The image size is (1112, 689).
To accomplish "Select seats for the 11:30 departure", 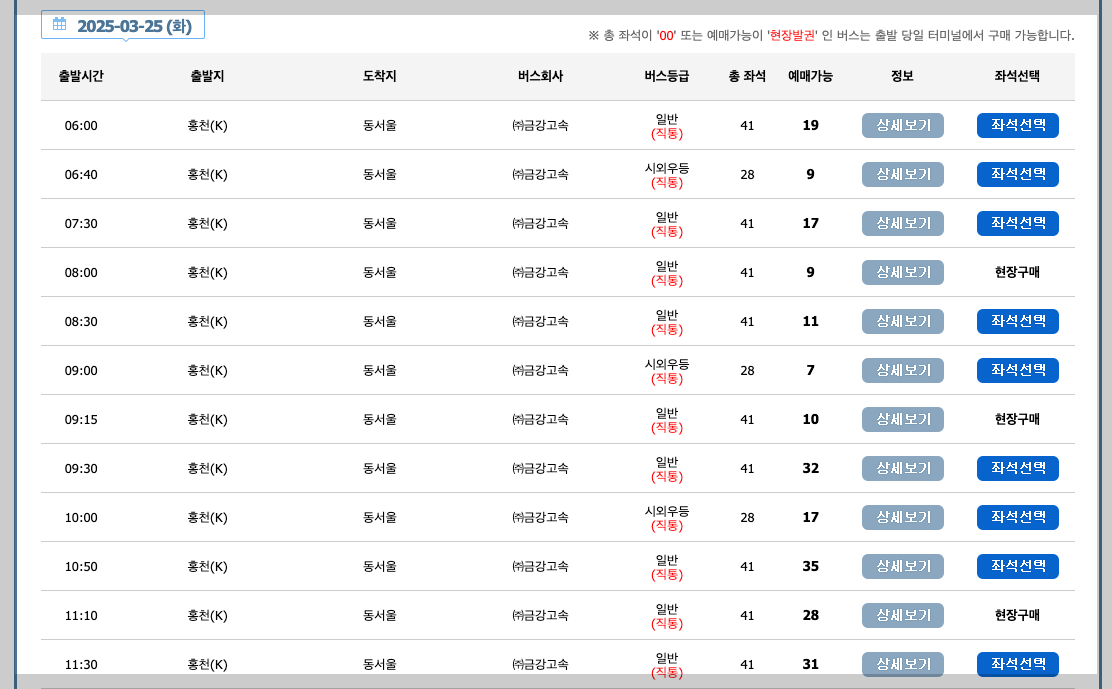I will point(1017,664).
